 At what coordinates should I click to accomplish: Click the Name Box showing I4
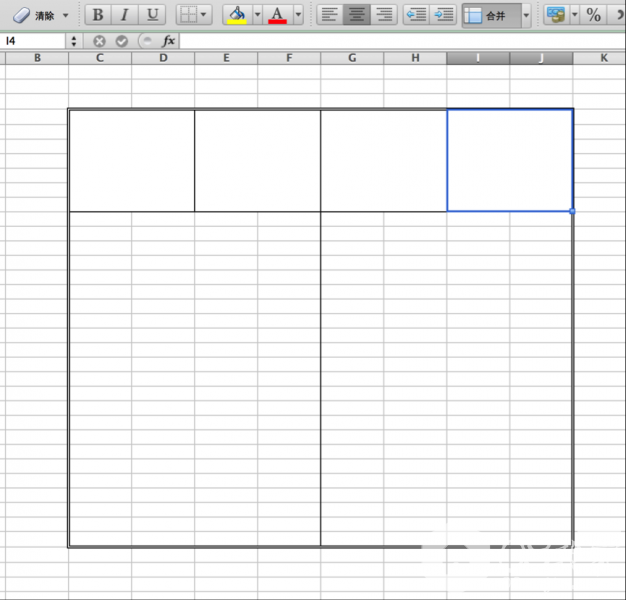tap(34, 41)
